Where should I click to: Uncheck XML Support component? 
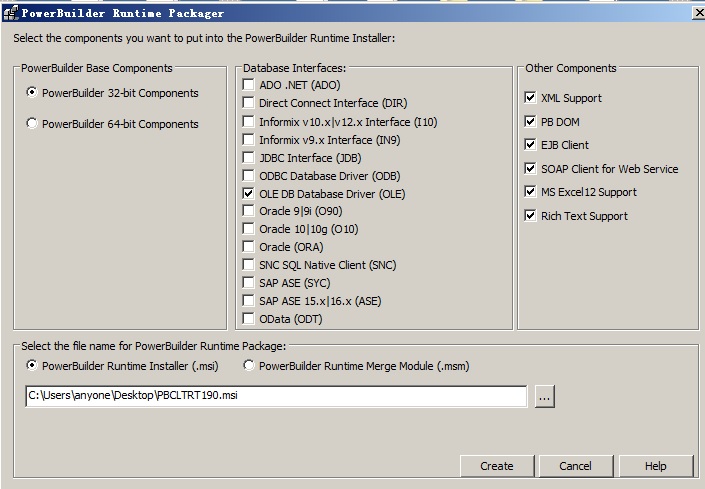click(530, 98)
